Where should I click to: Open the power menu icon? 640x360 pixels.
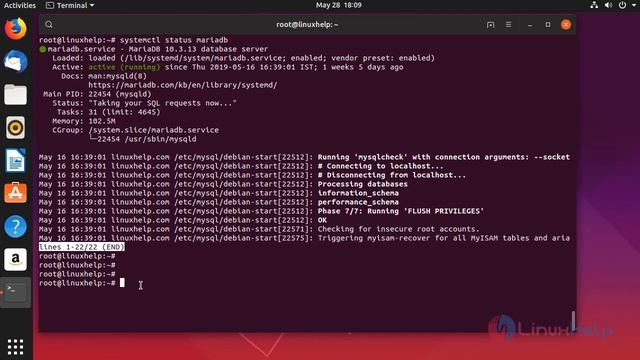[x=622, y=5]
